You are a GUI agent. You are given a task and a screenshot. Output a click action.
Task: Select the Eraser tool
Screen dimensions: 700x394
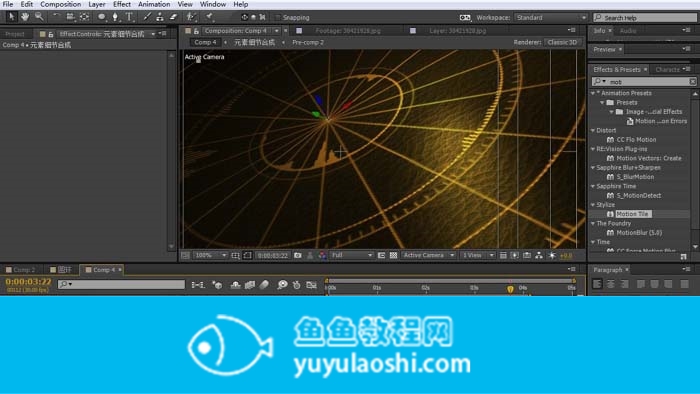173,17
